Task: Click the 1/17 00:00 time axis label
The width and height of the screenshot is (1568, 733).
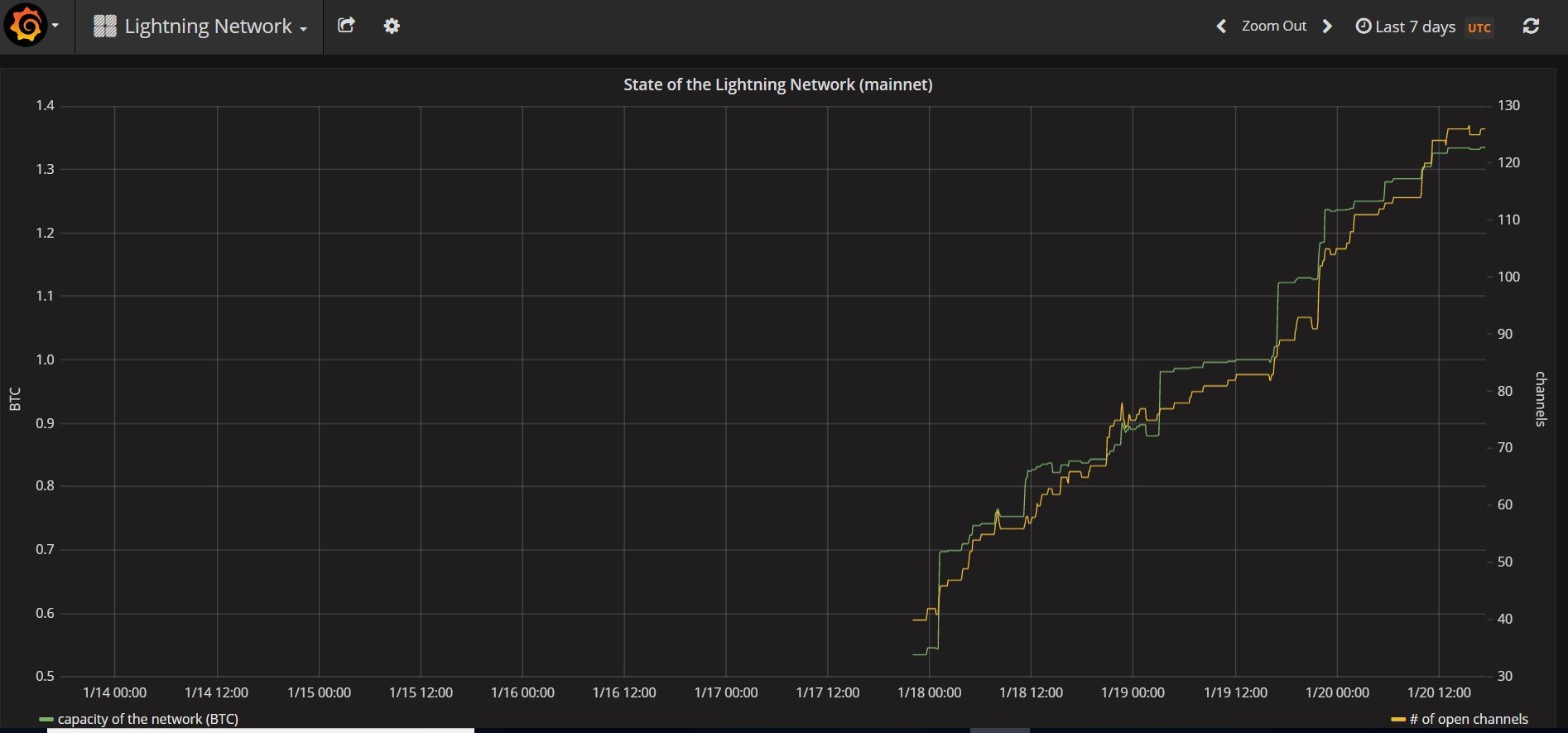Action: tap(726, 692)
